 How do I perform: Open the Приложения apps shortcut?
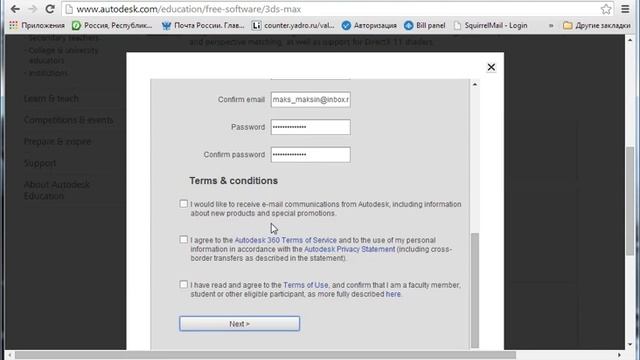pos(37,25)
